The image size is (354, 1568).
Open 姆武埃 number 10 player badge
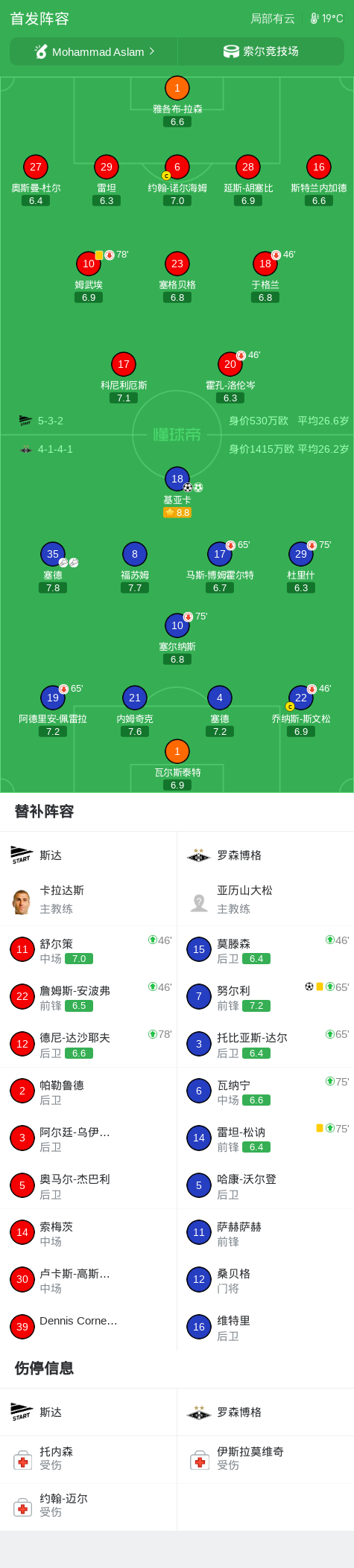pos(89,264)
